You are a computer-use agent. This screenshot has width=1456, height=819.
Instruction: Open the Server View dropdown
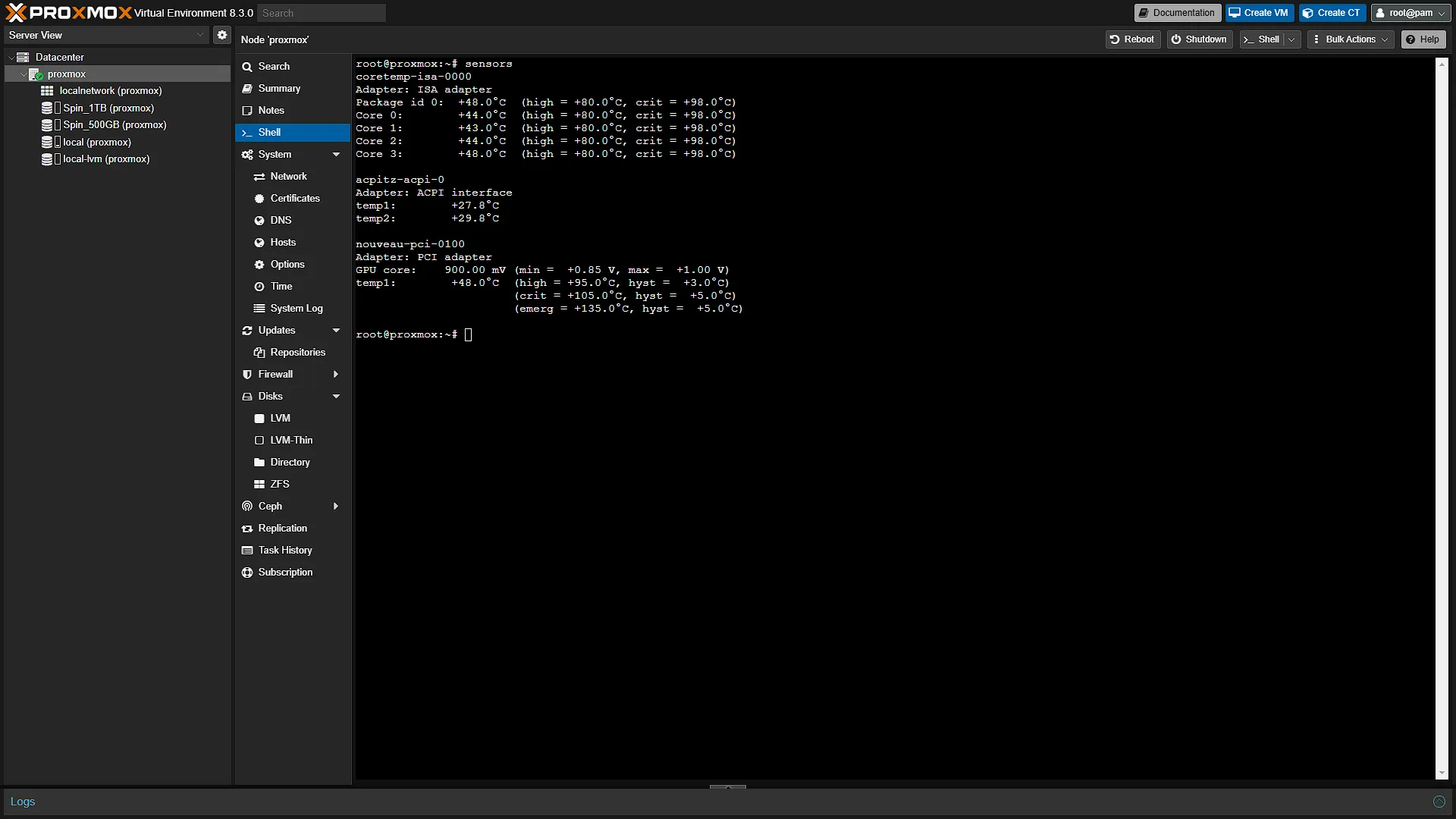pyautogui.click(x=200, y=35)
